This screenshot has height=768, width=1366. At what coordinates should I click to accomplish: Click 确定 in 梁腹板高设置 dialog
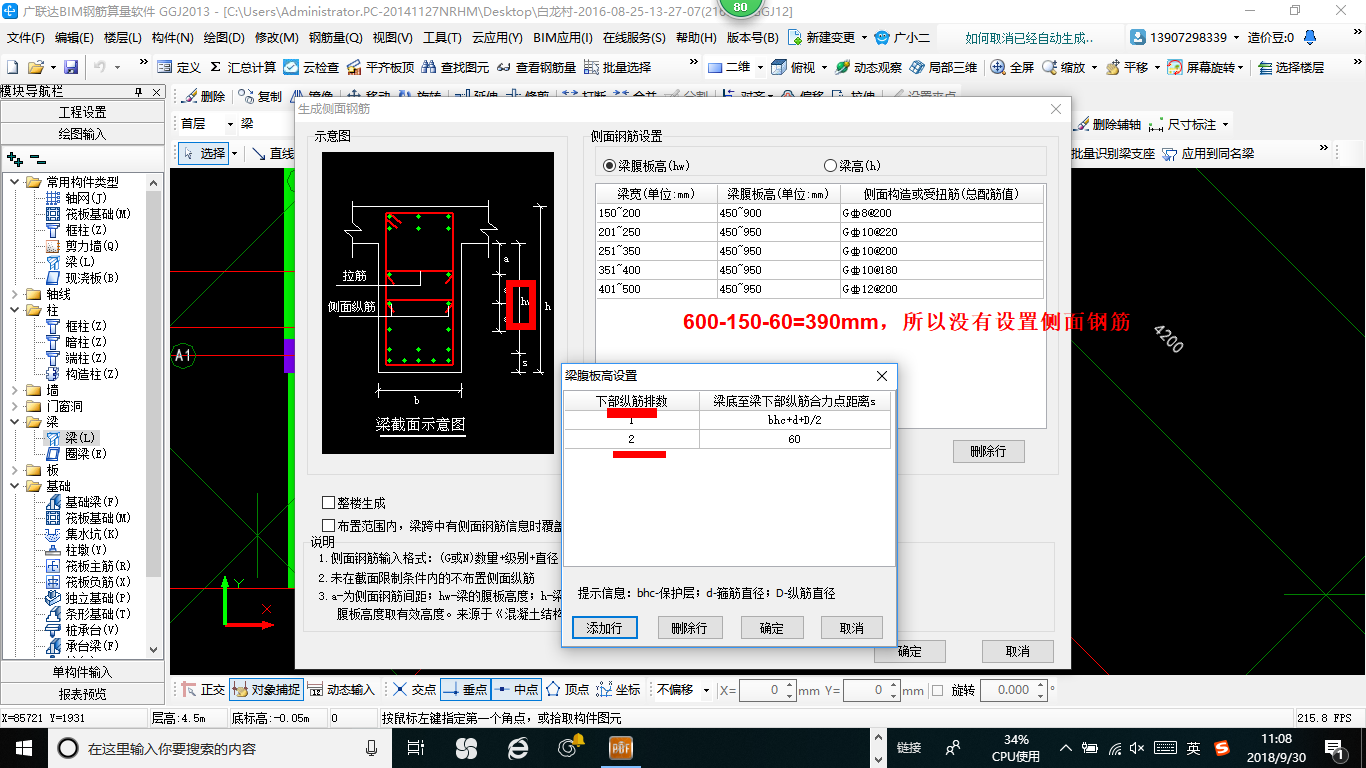pos(772,628)
